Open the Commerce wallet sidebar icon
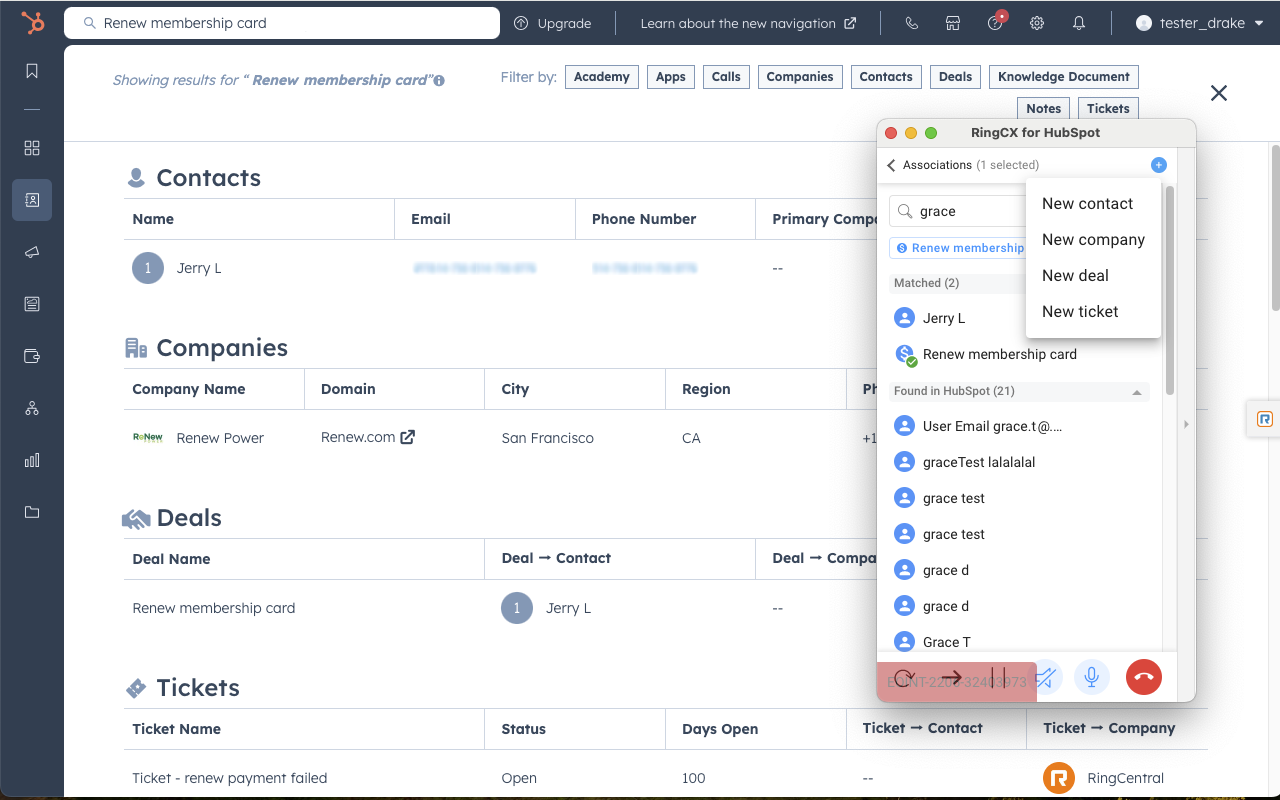1280x800 pixels. [32, 356]
